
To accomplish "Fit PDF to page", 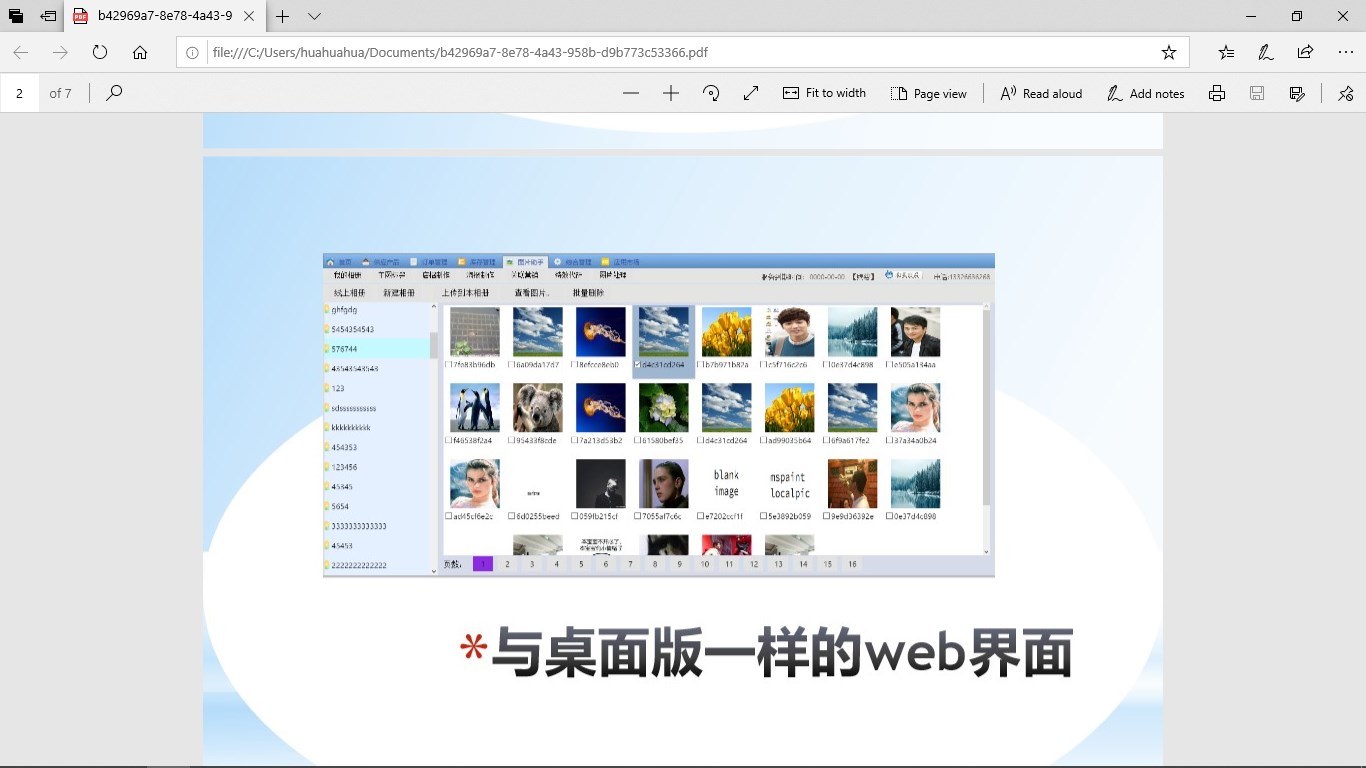I will [751, 93].
